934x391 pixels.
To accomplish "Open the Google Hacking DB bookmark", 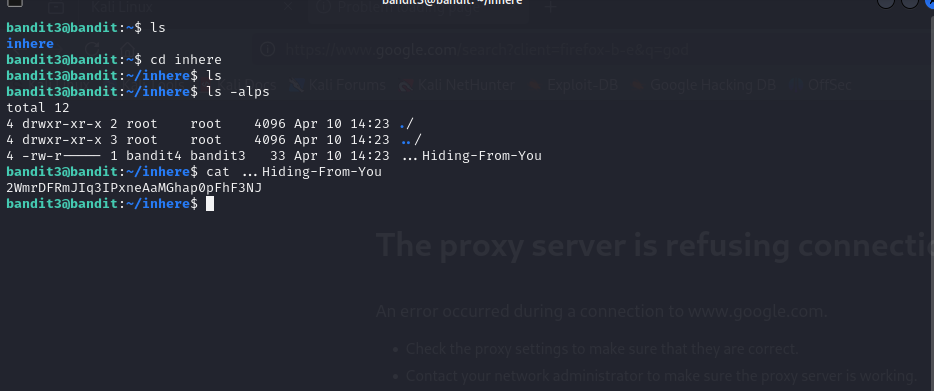I will click(x=703, y=85).
